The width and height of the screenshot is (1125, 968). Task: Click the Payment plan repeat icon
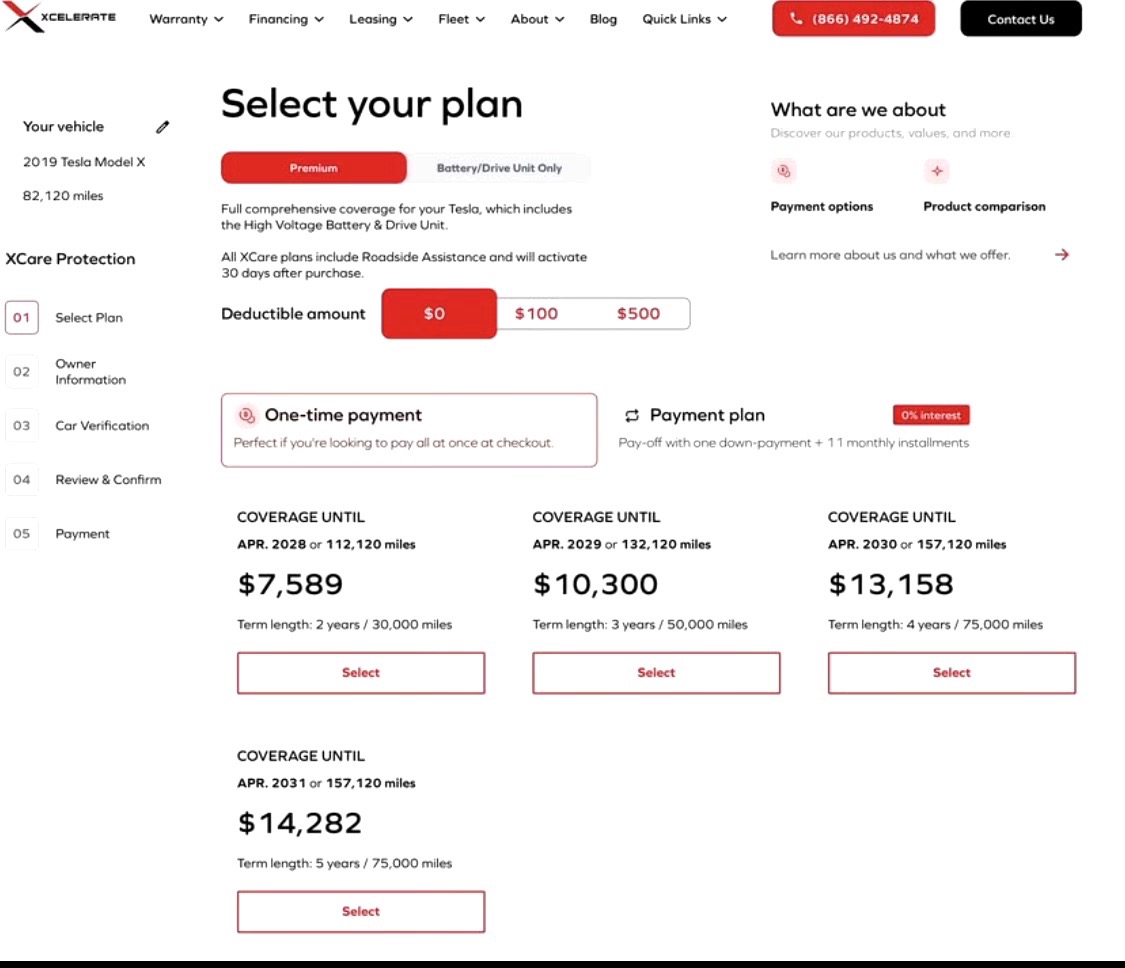pos(631,416)
